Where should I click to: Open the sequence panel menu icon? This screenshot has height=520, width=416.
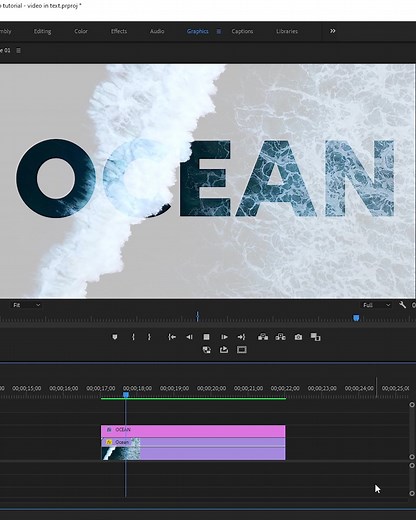19,51
